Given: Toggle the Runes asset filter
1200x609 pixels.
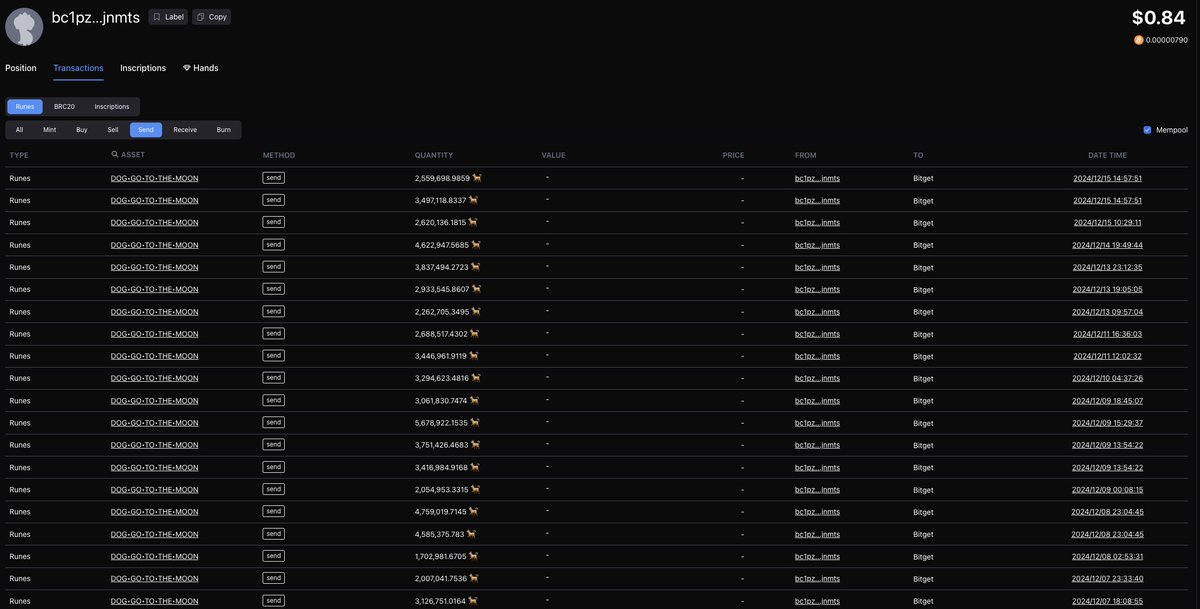Looking at the screenshot, I should 24,105.
